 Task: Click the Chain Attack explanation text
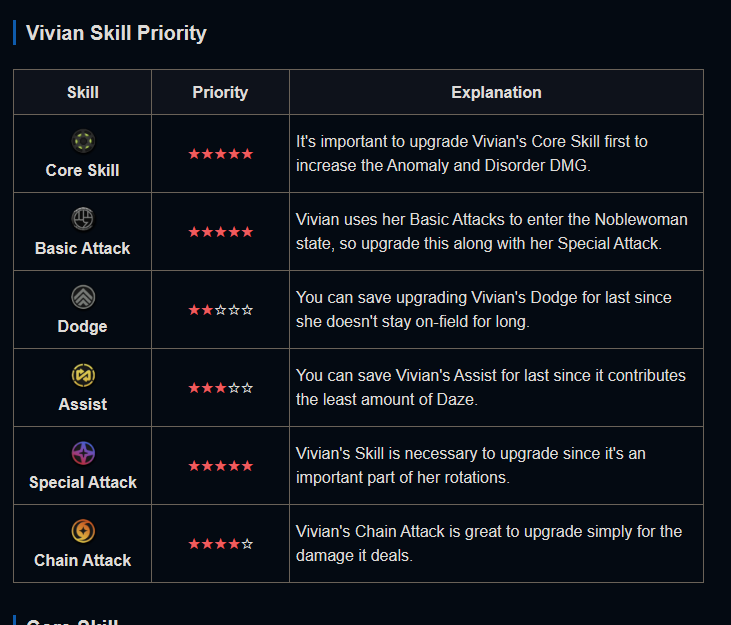[x=489, y=543]
